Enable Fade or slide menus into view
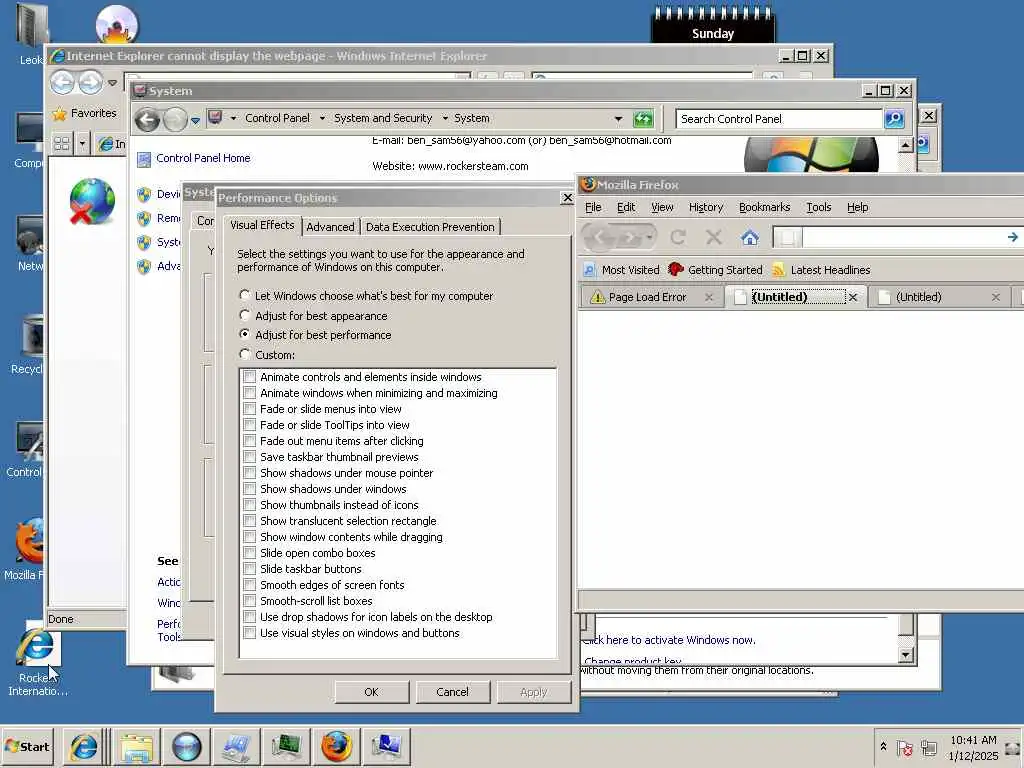 pos(249,409)
